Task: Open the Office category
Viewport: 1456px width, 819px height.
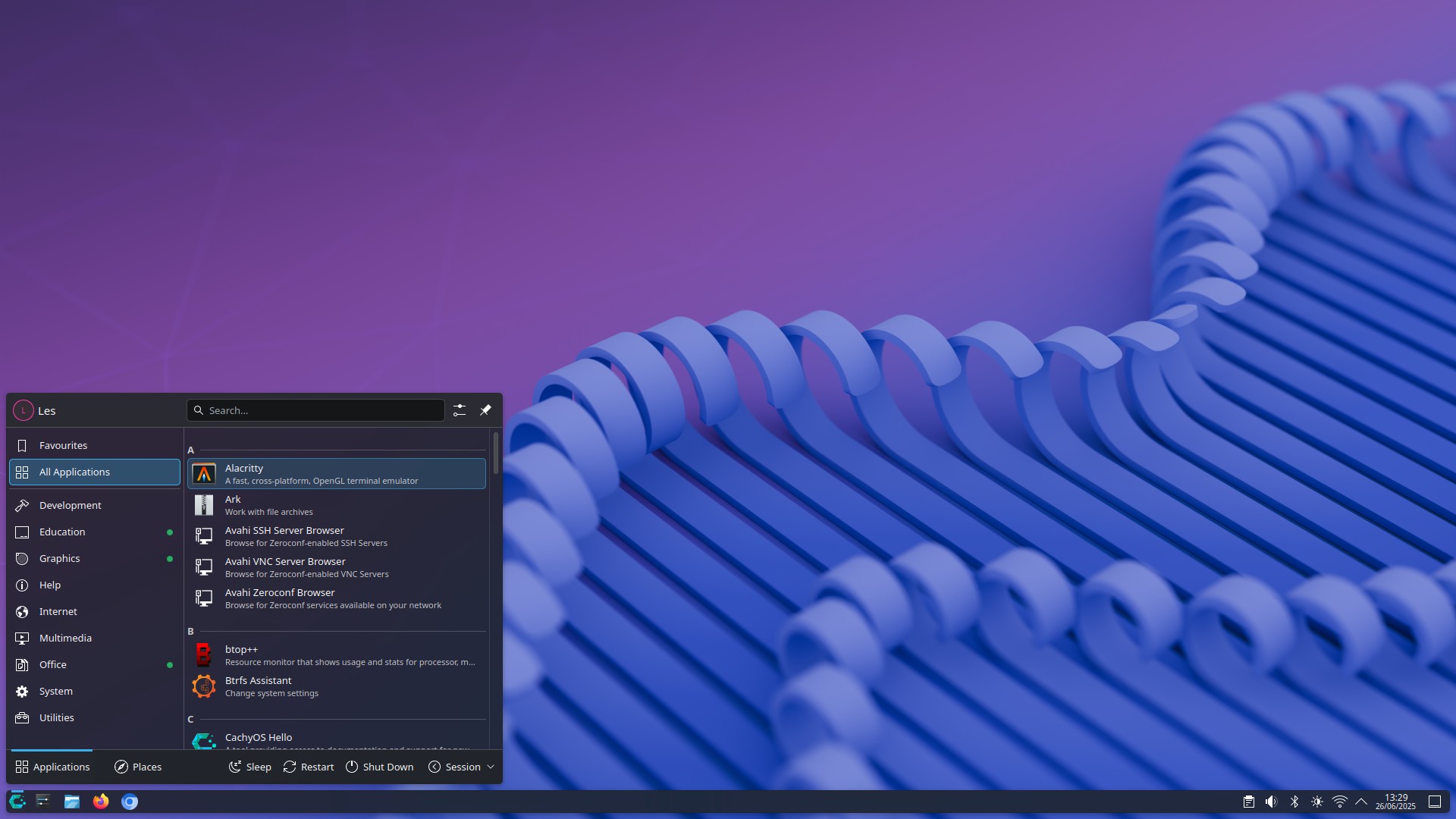Action: tap(95, 664)
